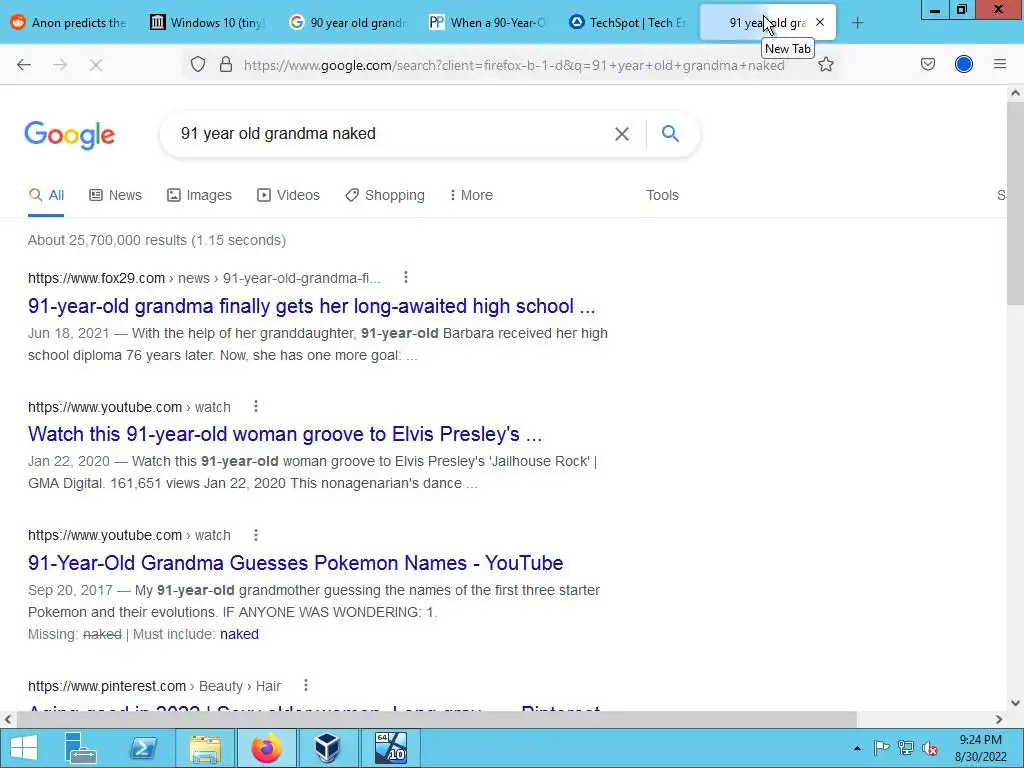Viewport: 1024px width, 768px height.
Task: Click the browser address bar URL
Action: click(x=514, y=65)
